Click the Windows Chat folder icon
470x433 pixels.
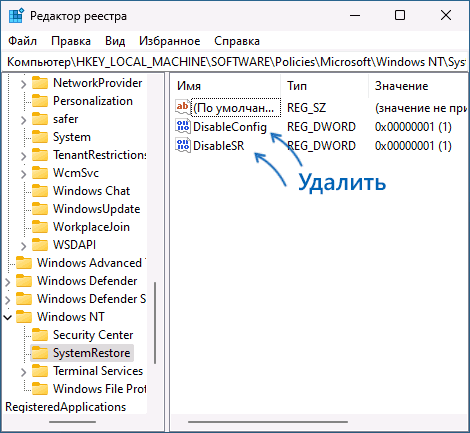coord(40,191)
